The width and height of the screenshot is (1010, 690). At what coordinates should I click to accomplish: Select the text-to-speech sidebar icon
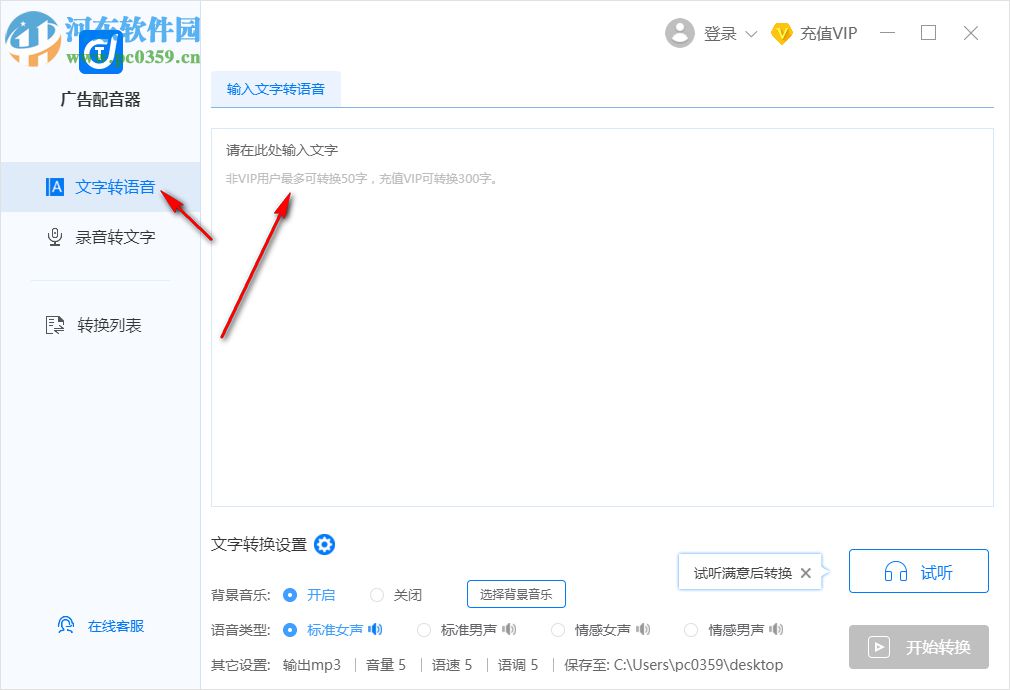point(54,187)
